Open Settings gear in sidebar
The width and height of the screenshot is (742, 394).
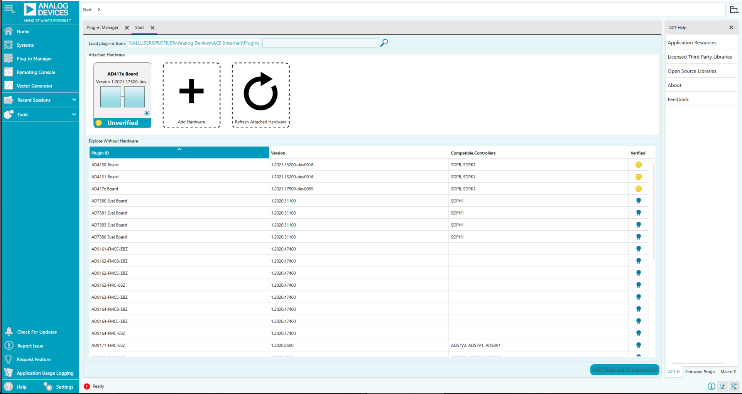(x=59, y=387)
